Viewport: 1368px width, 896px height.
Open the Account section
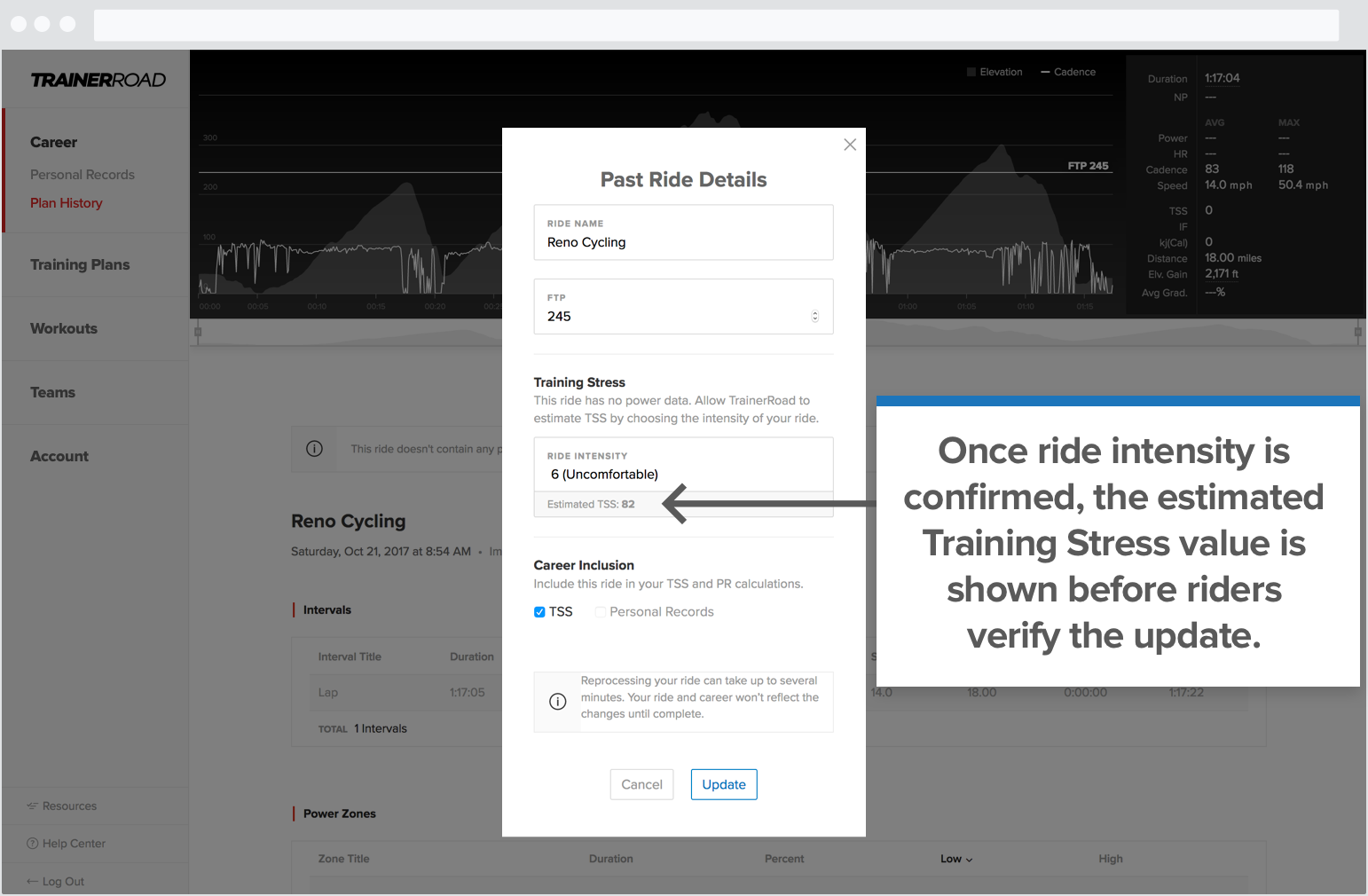(59, 456)
